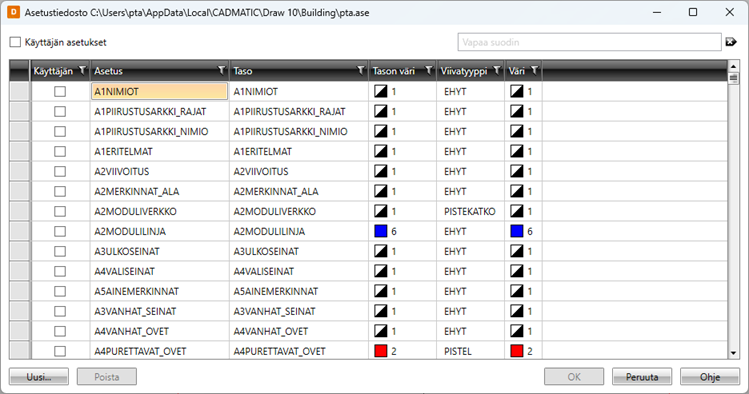Click inside the Vapaa suodin filter field

click(589, 42)
